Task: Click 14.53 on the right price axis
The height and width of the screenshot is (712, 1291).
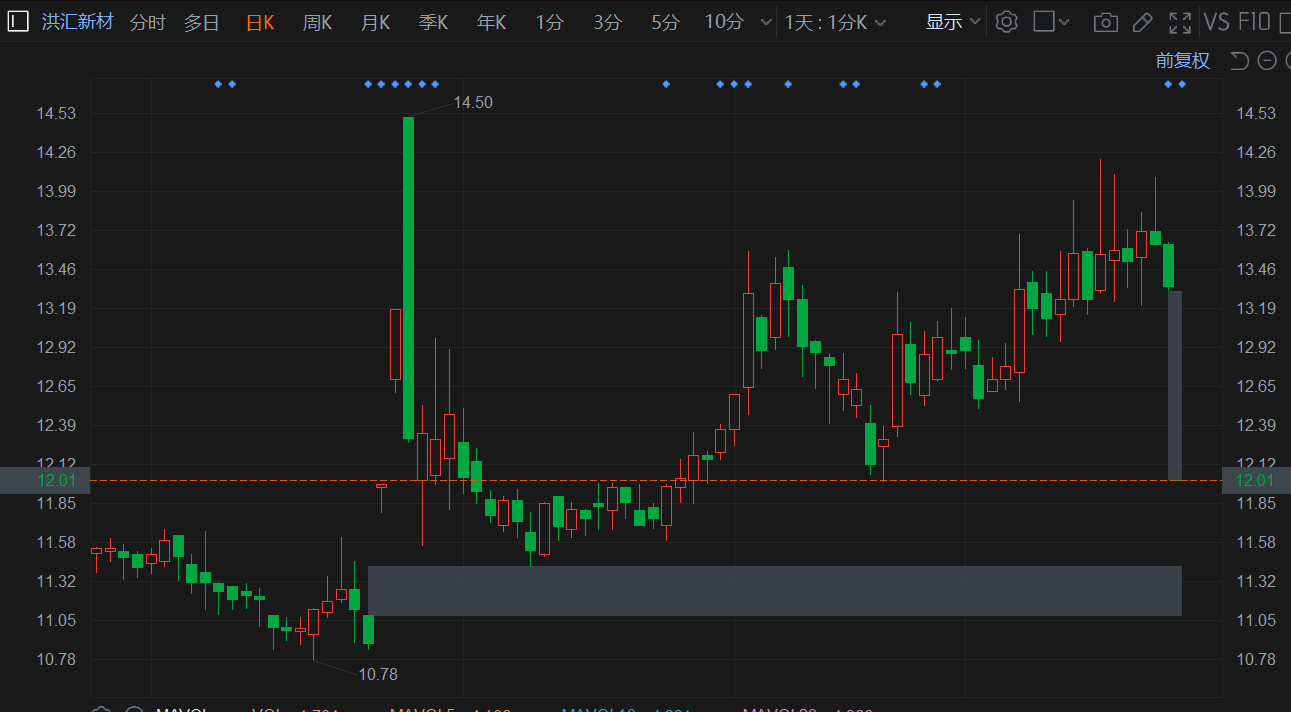Action: (x=1256, y=113)
